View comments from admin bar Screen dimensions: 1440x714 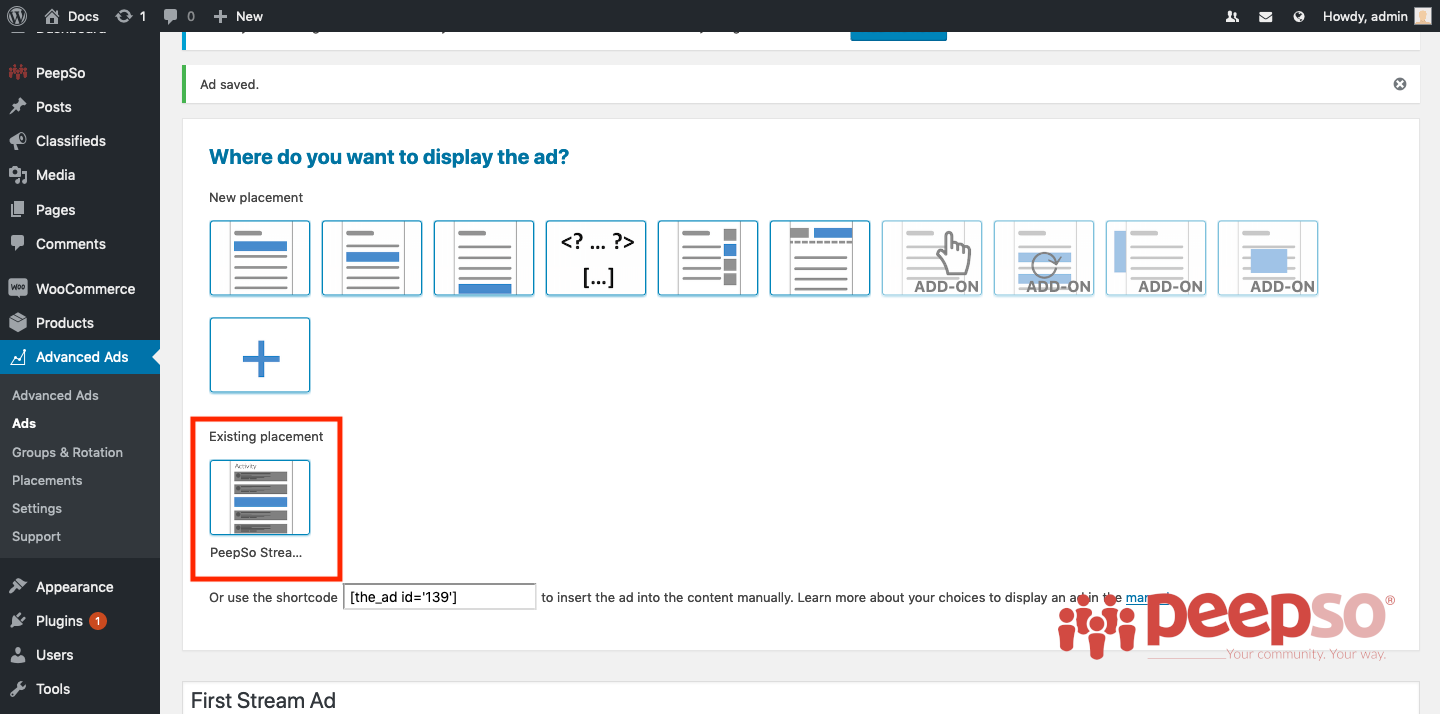pos(179,16)
